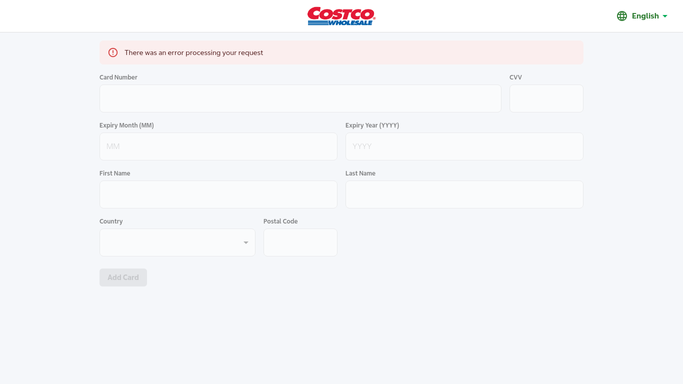Click the Country label text

(x=111, y=221)
